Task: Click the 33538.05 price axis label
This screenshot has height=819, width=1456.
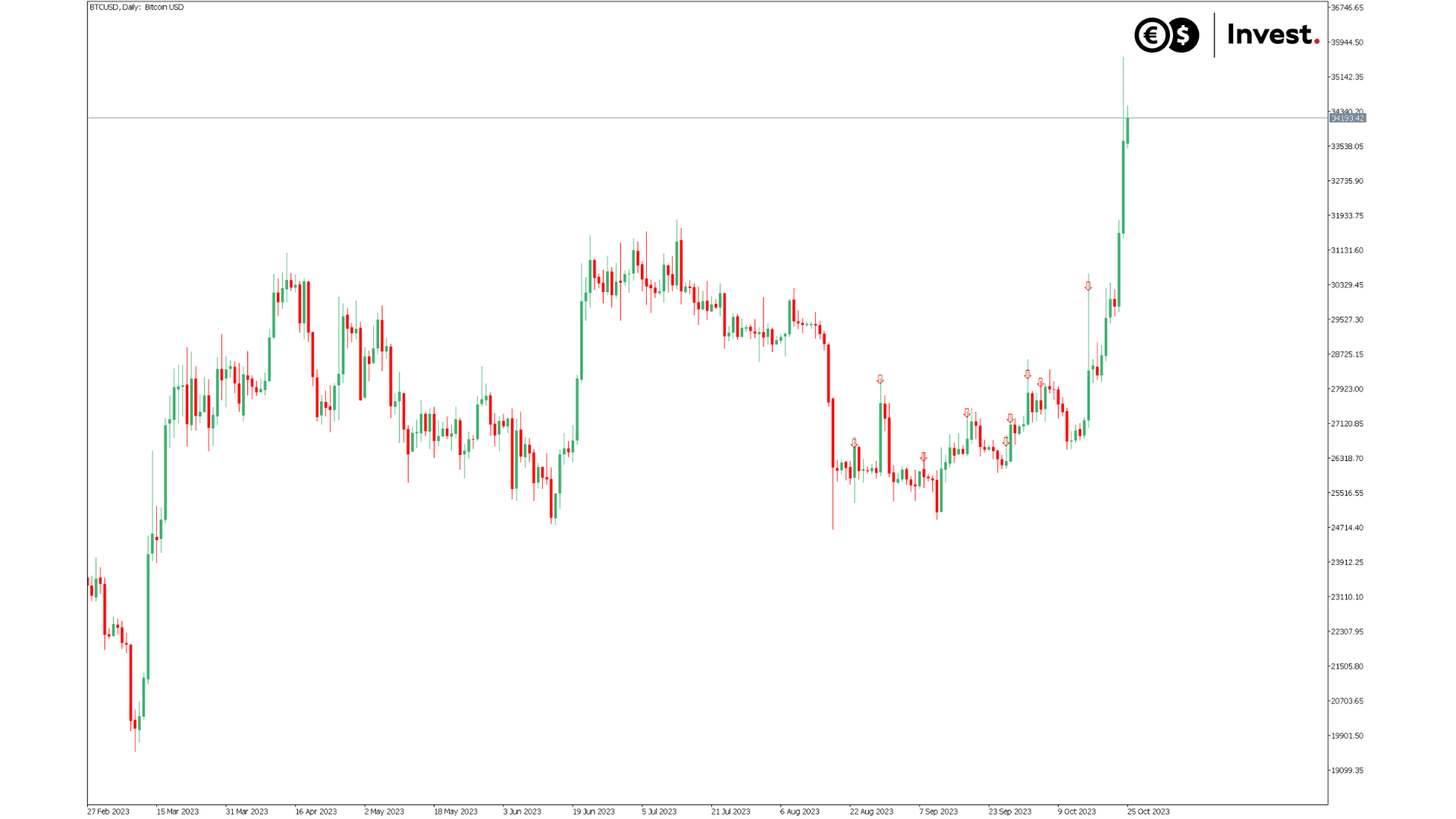Action: point(1347,146)
